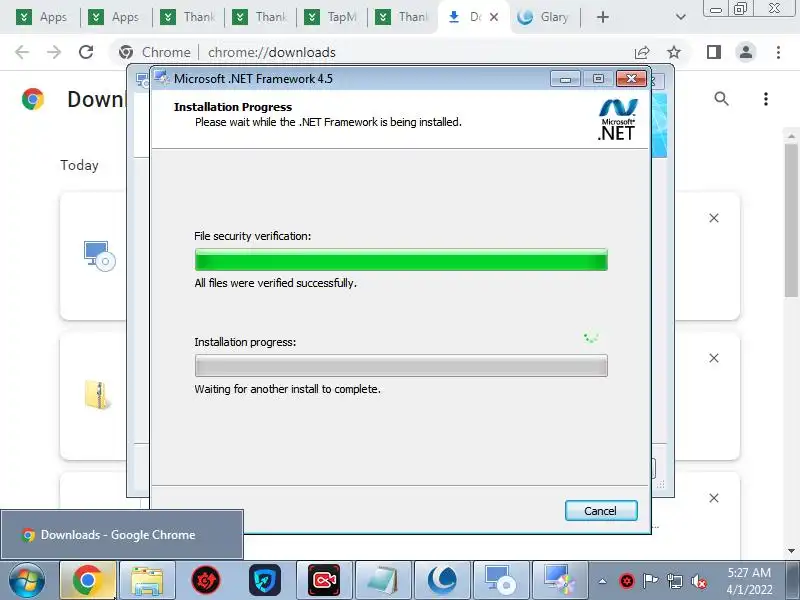Open the Chrome profile avatar menu

tap(746, 52)
